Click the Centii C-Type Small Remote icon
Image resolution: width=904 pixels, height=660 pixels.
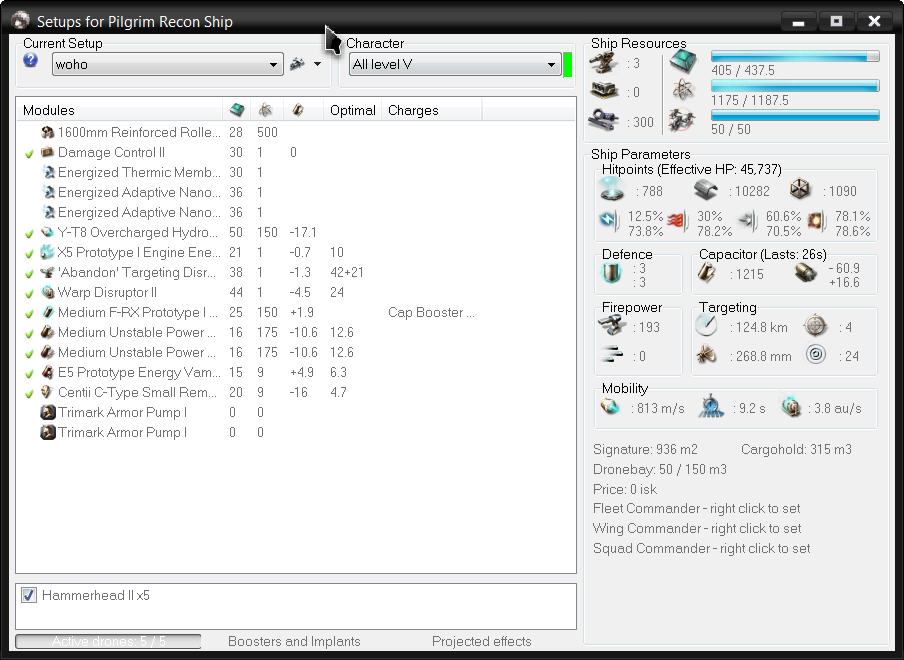[x=48, y=392]
